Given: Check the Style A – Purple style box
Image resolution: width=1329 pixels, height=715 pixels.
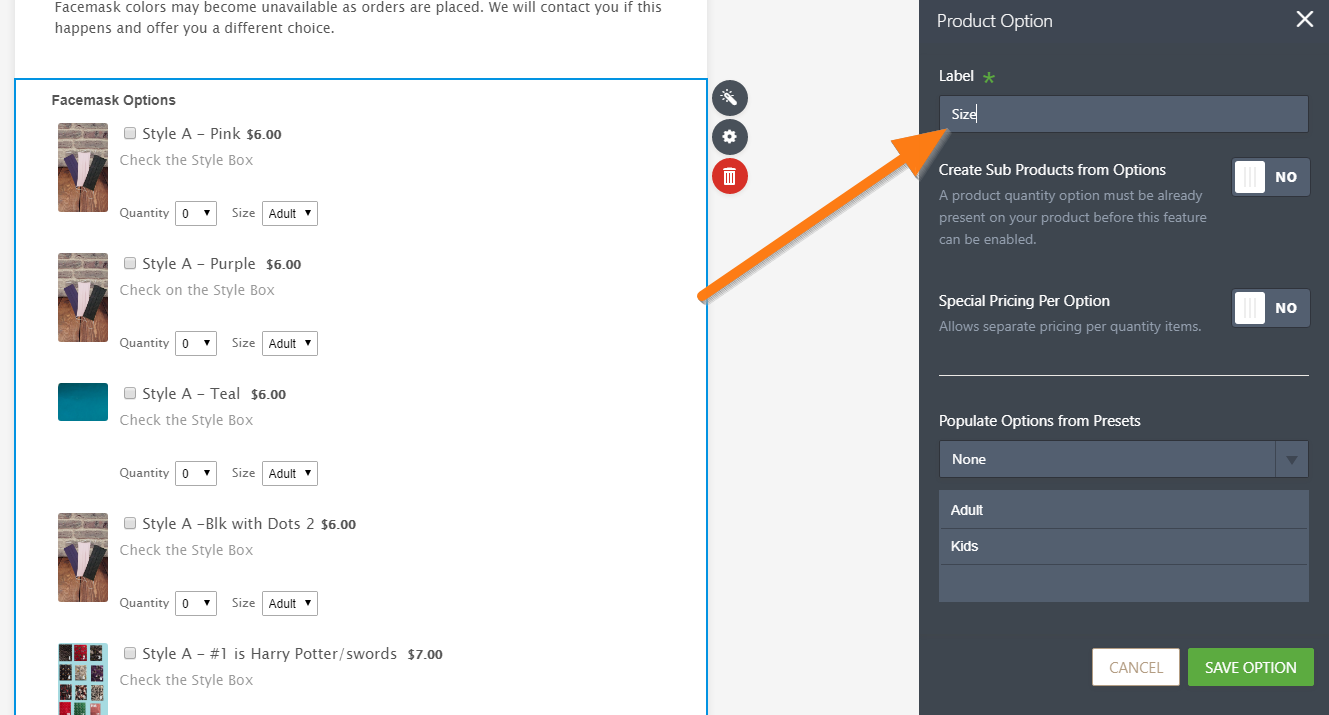Looking at the screenshot, I should 129,263.
